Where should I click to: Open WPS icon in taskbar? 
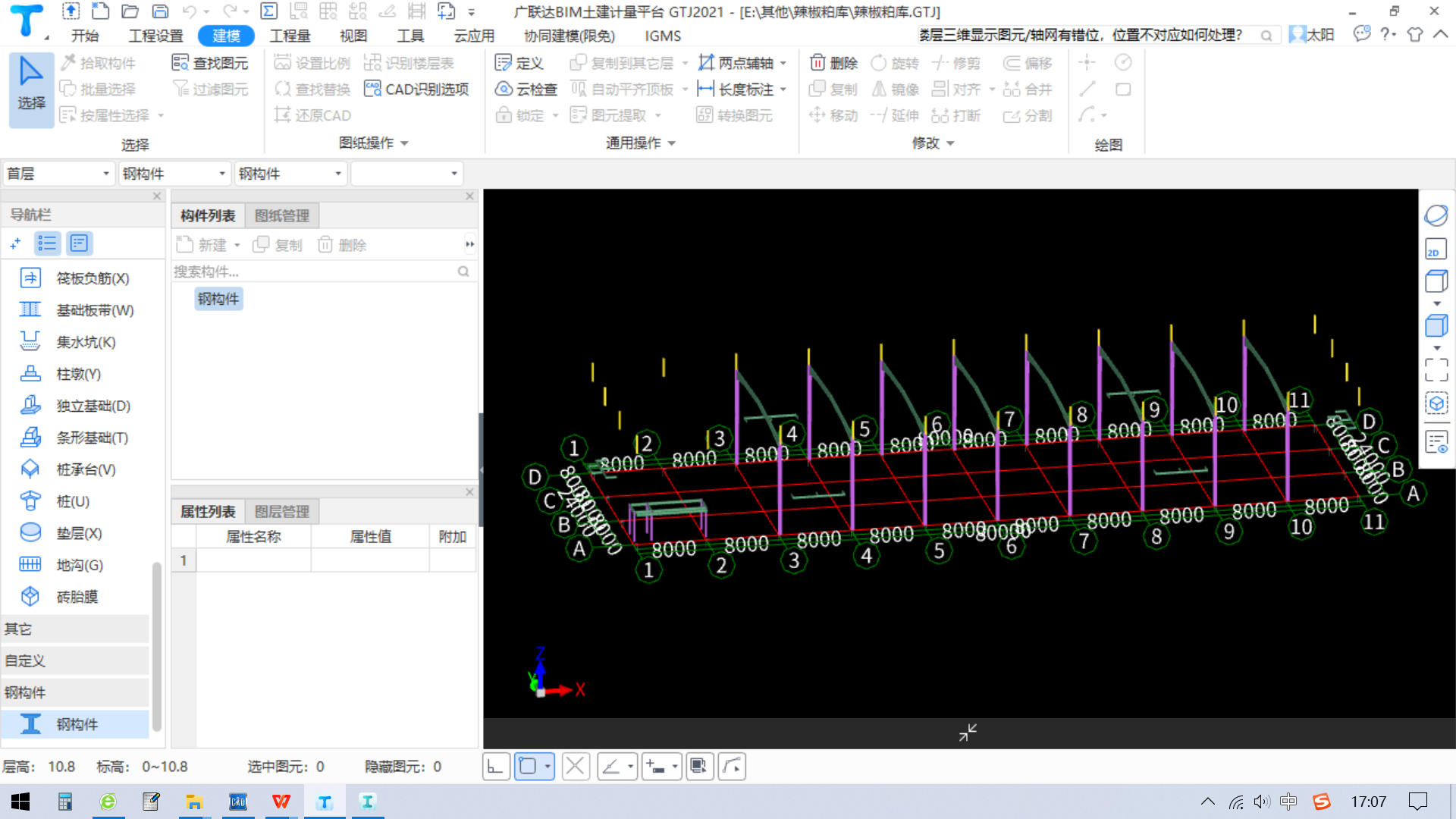tap(281, 802)
